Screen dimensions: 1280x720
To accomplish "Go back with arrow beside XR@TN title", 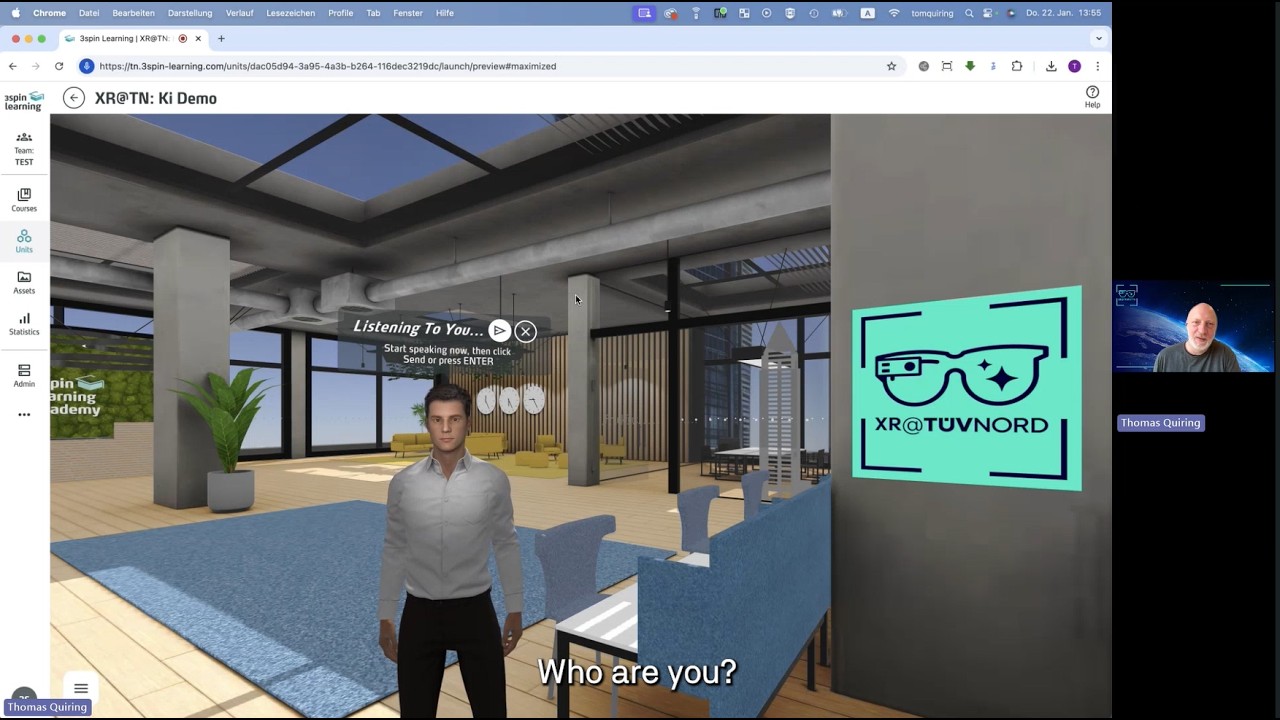I will coord(74,98).
